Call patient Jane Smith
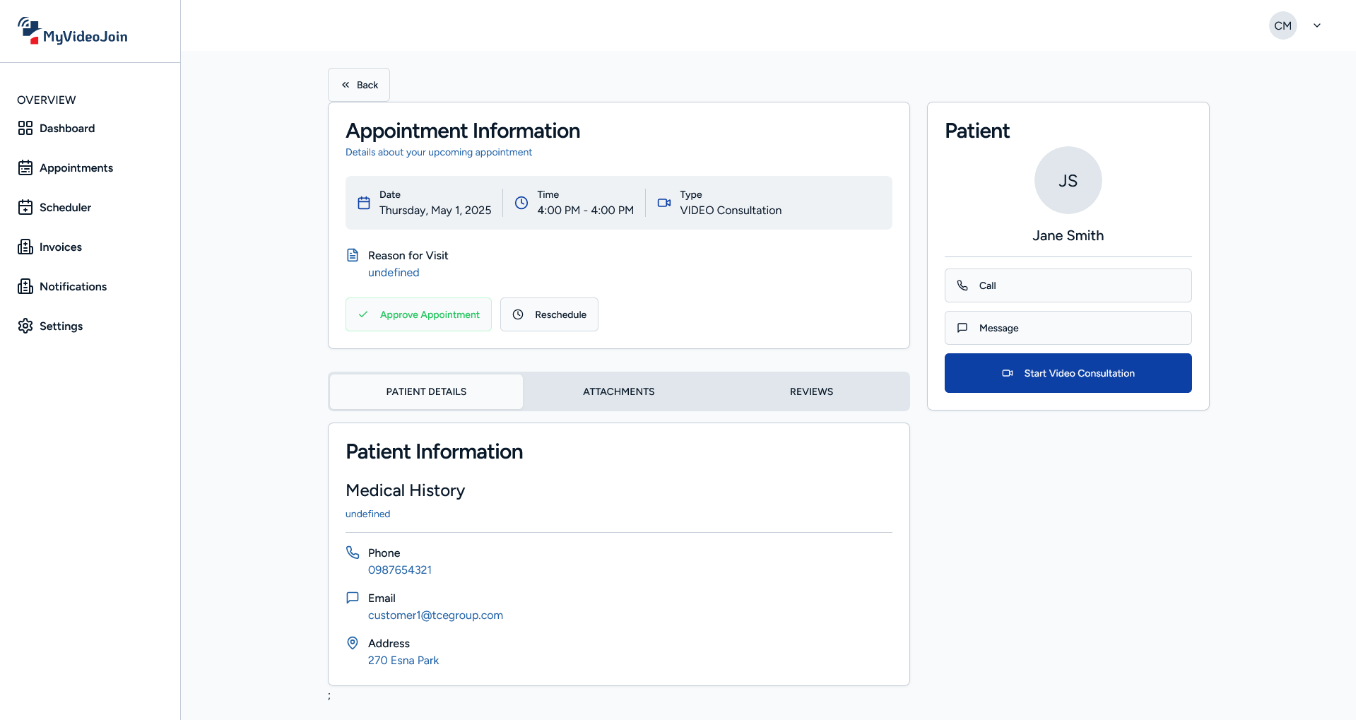The image size is (1356, 720). click(x=1068, y=285)
